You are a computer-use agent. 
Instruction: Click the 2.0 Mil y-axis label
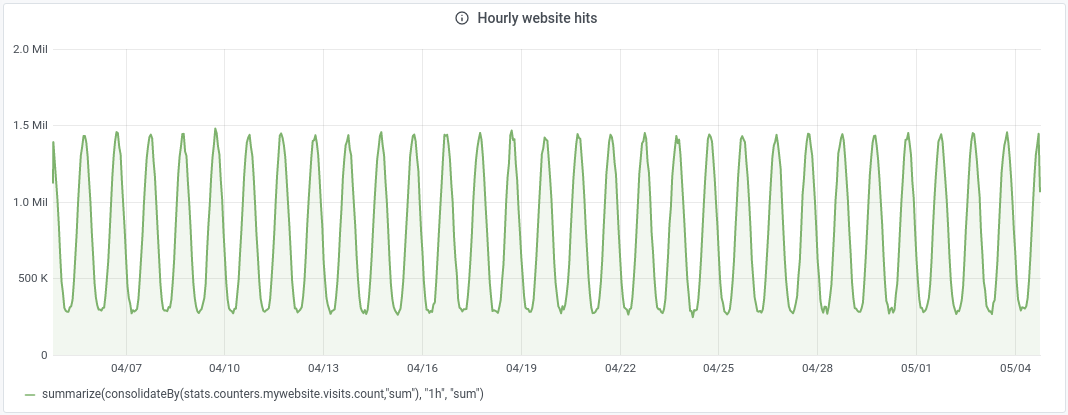29,49
